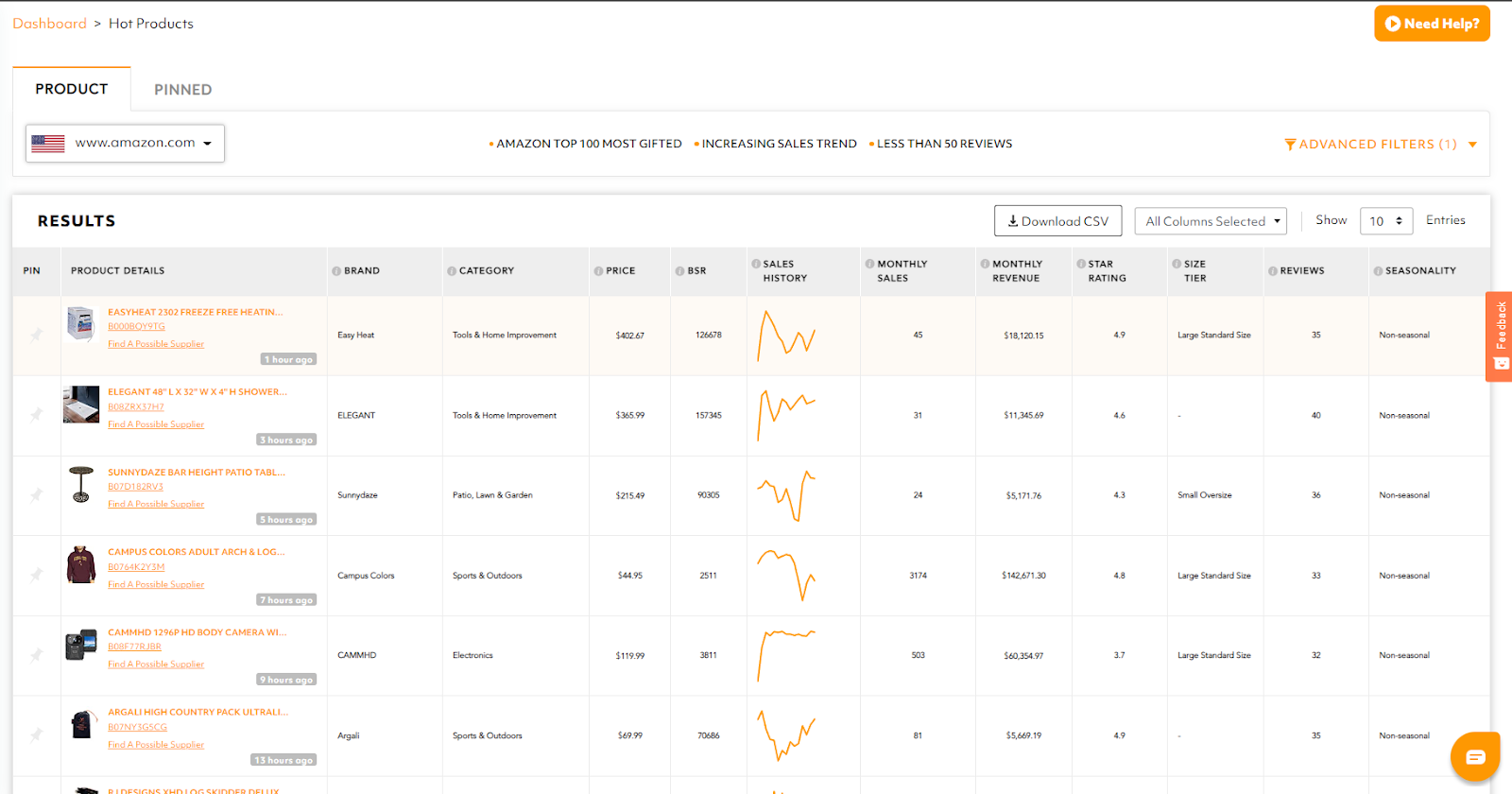Click the Amazon Top 100 Most Gifted filter
Image resolution: width=1512 pixels, height=794 pixels.
[585, 144]
